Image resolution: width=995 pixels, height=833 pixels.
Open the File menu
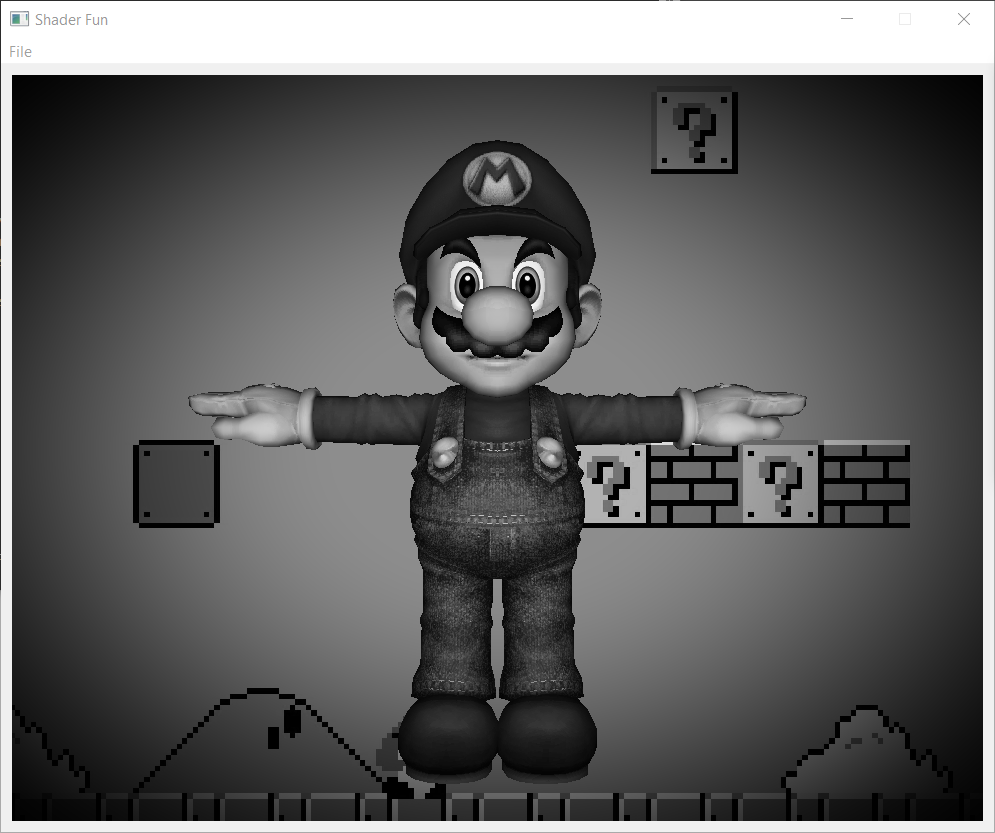(x=20, y=51)
